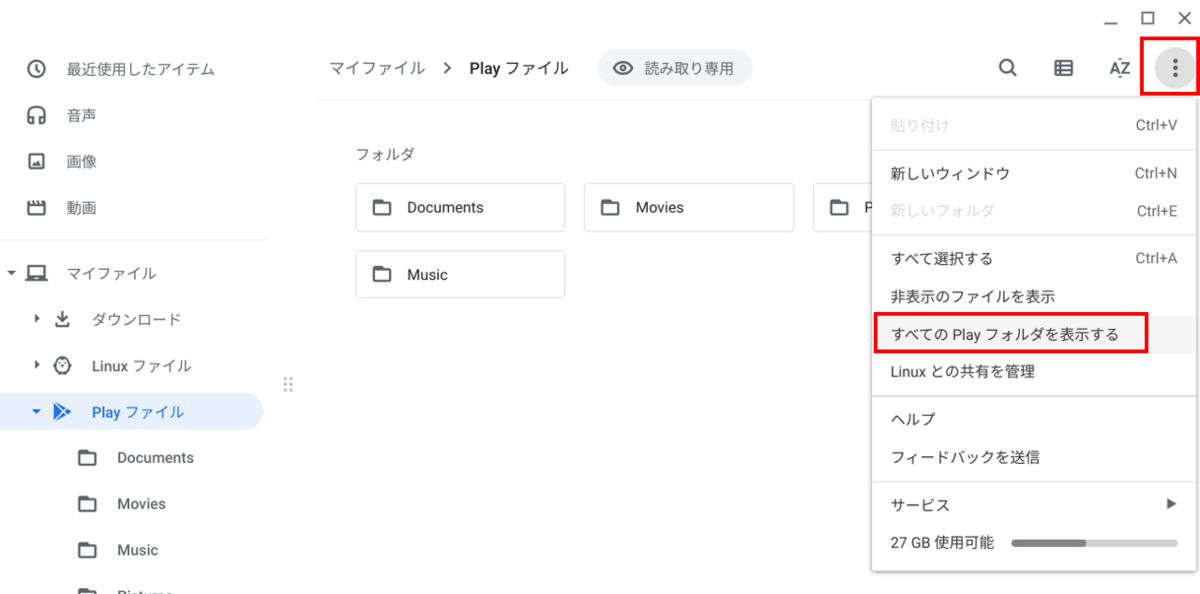Viewport: 1200px width, 594px height.
Task: Choose すべて選択する in the menu
Action: coord(1034,258)
